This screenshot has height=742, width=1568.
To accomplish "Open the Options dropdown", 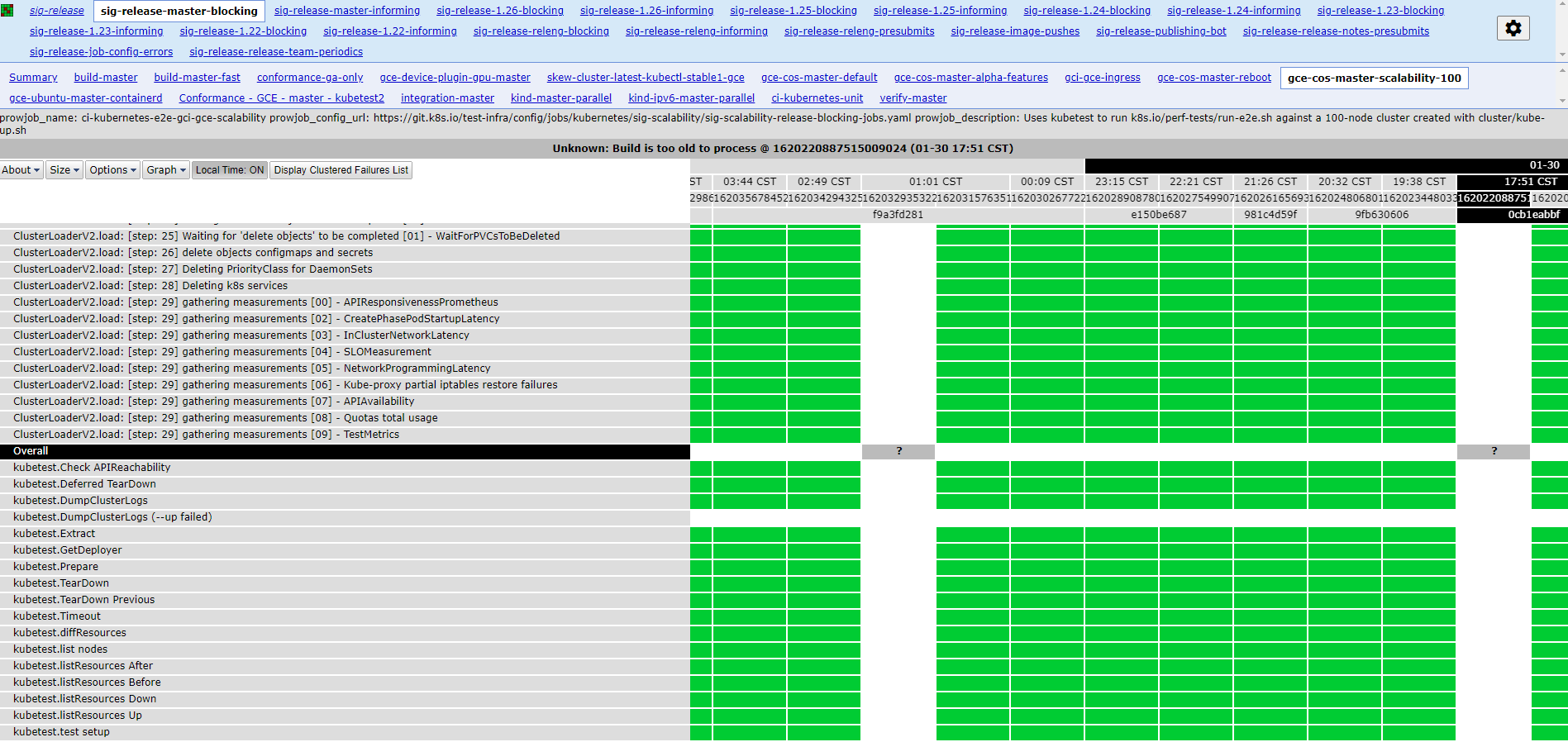I will [x=113, y=170].
